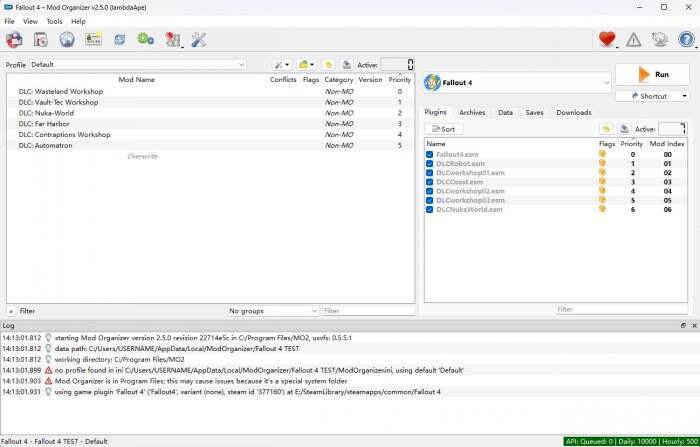Select the Plugins tab
Image resolution: width=700 pixels, height=447 pixels.
click(x=435, y=112)
